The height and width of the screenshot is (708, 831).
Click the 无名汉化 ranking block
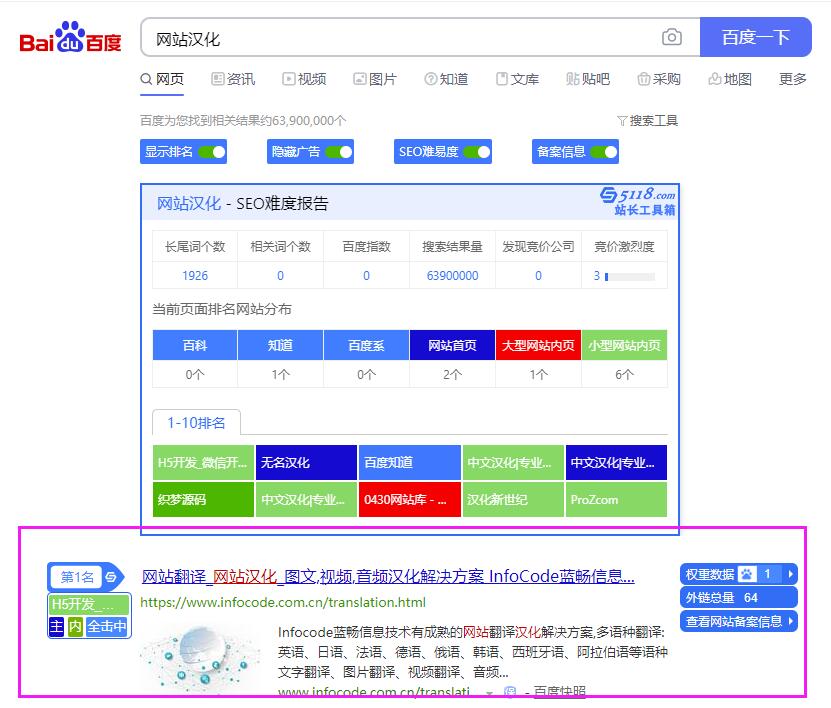click(306, 463)
